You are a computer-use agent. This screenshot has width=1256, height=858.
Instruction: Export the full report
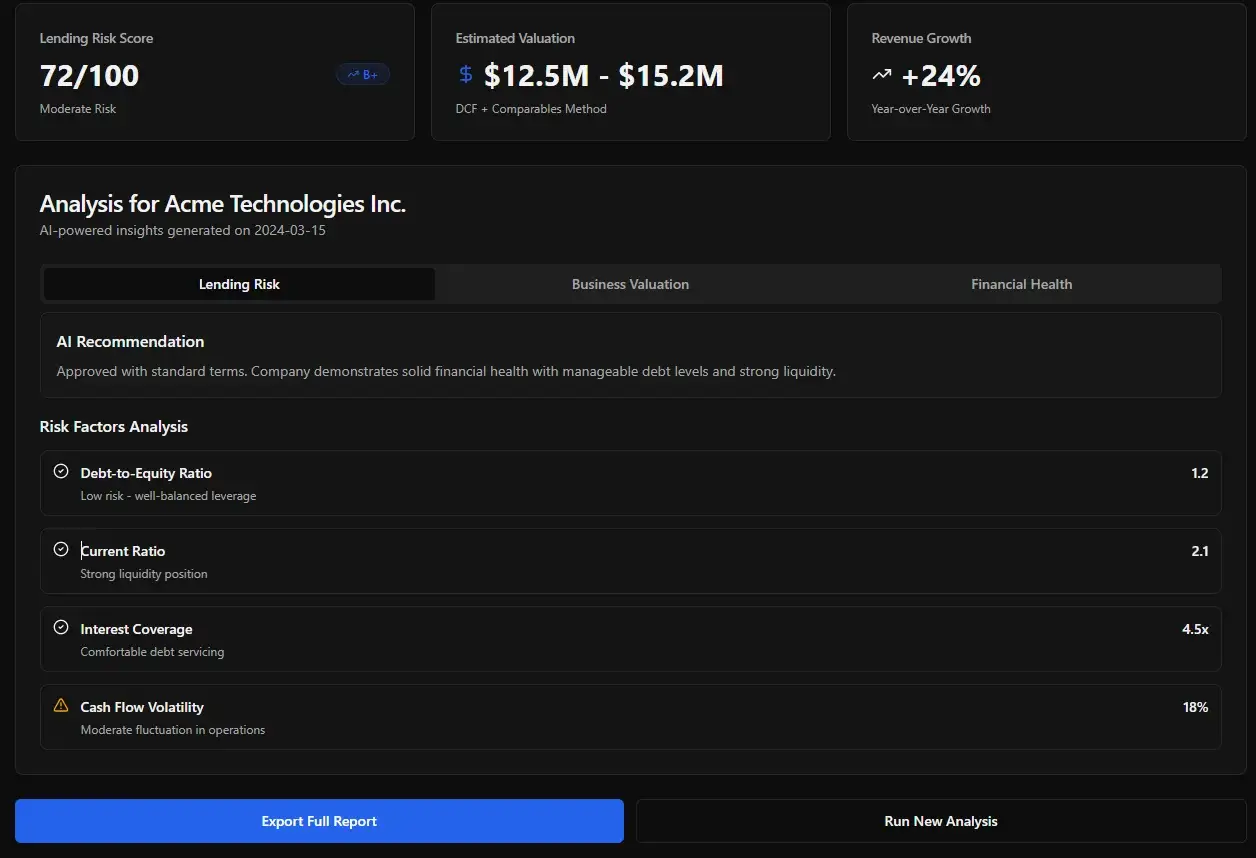[319, 821]
